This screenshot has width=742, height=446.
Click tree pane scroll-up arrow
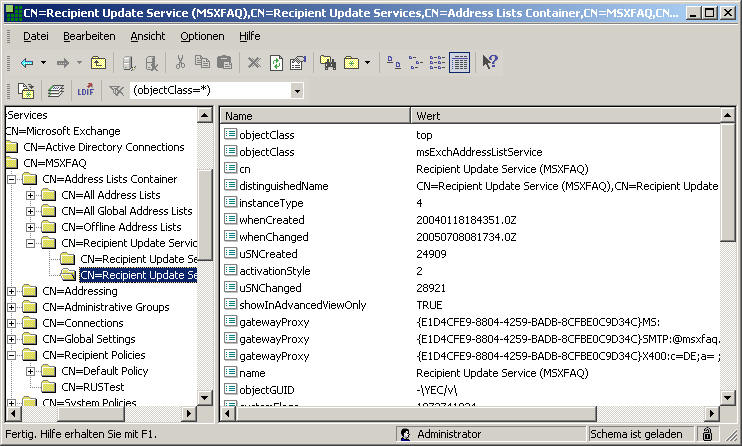[205, 115]
